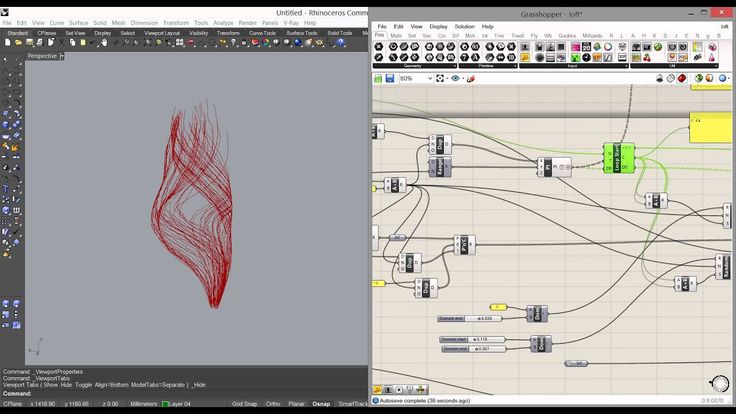Click the Layer 04 color swatch in status bar
This screenshot has width=736, height=414.
point(165,404)
